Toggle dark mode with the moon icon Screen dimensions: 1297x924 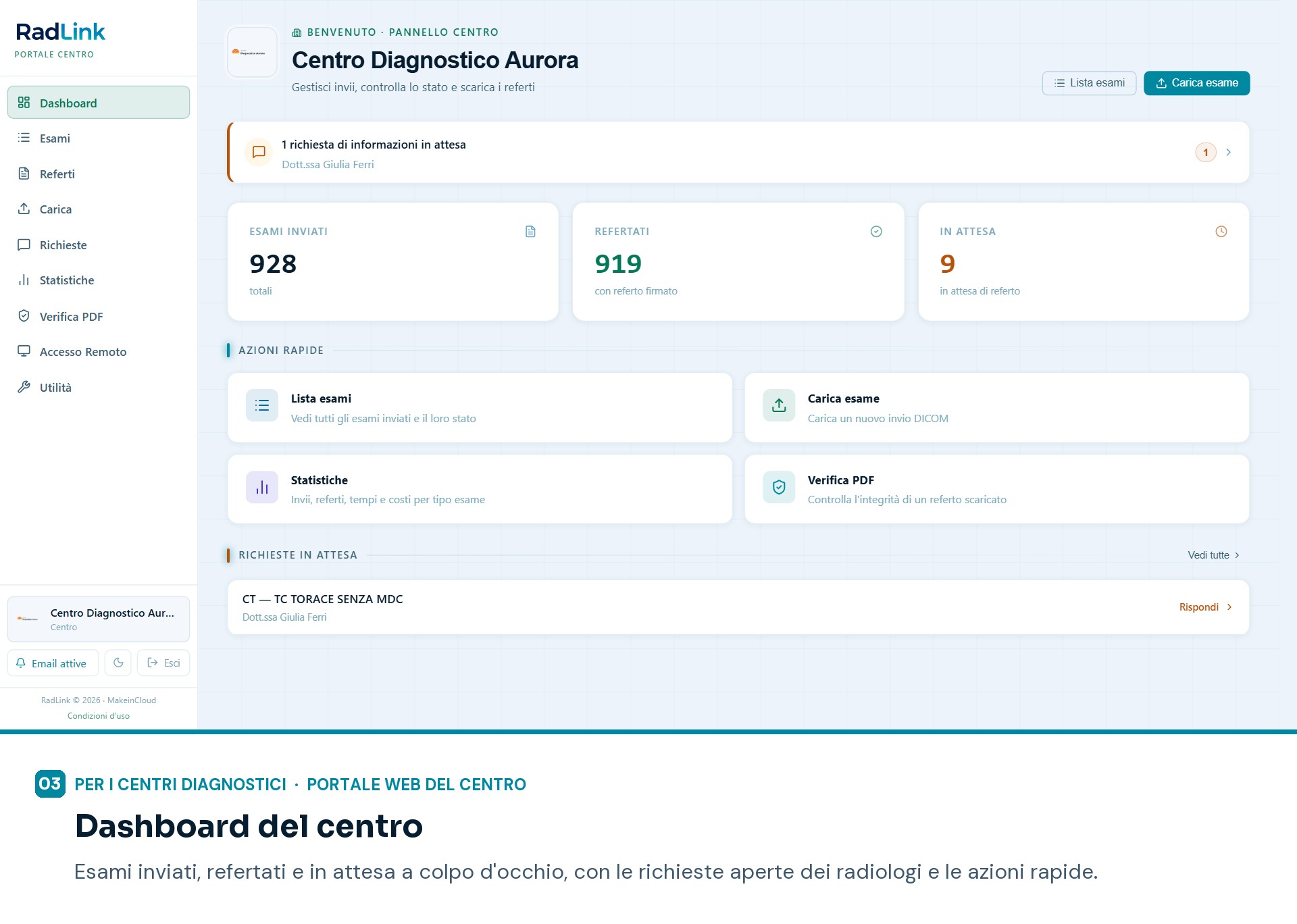click(118, 663)
